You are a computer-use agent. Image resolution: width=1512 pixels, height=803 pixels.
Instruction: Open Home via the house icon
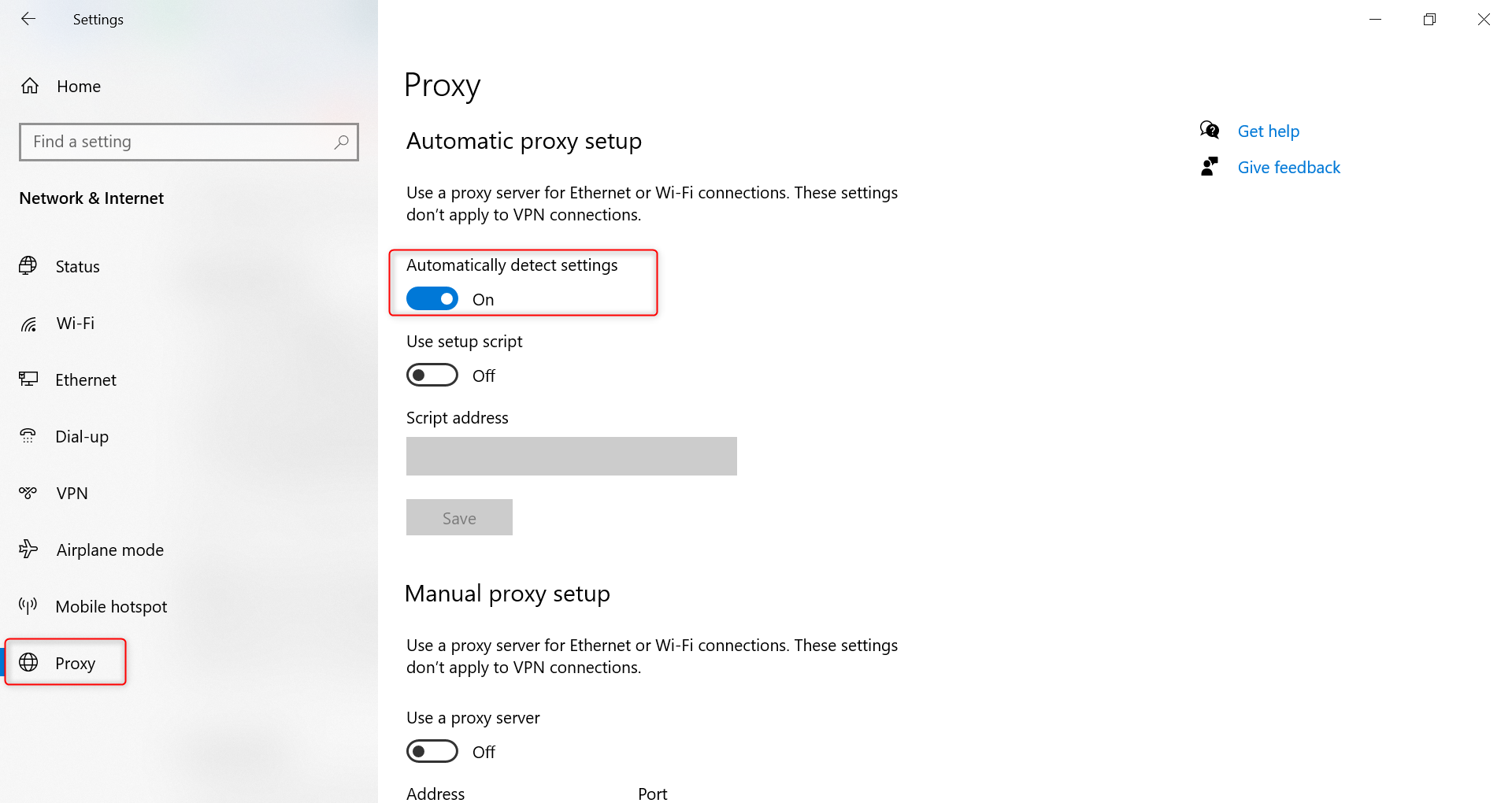pyautogui.click(x=30, y=86)
